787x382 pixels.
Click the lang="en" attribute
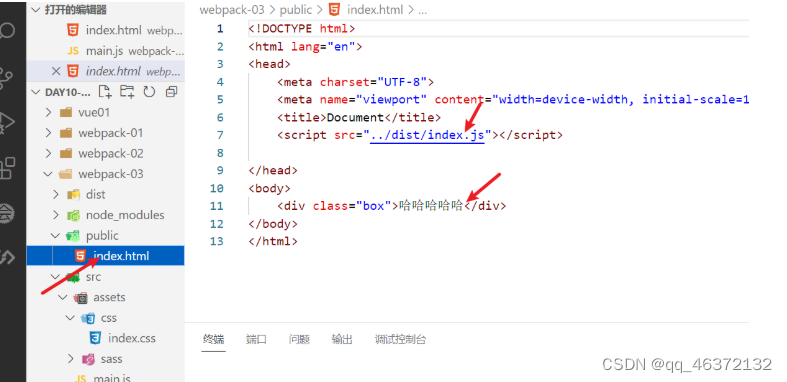point(323,47)
